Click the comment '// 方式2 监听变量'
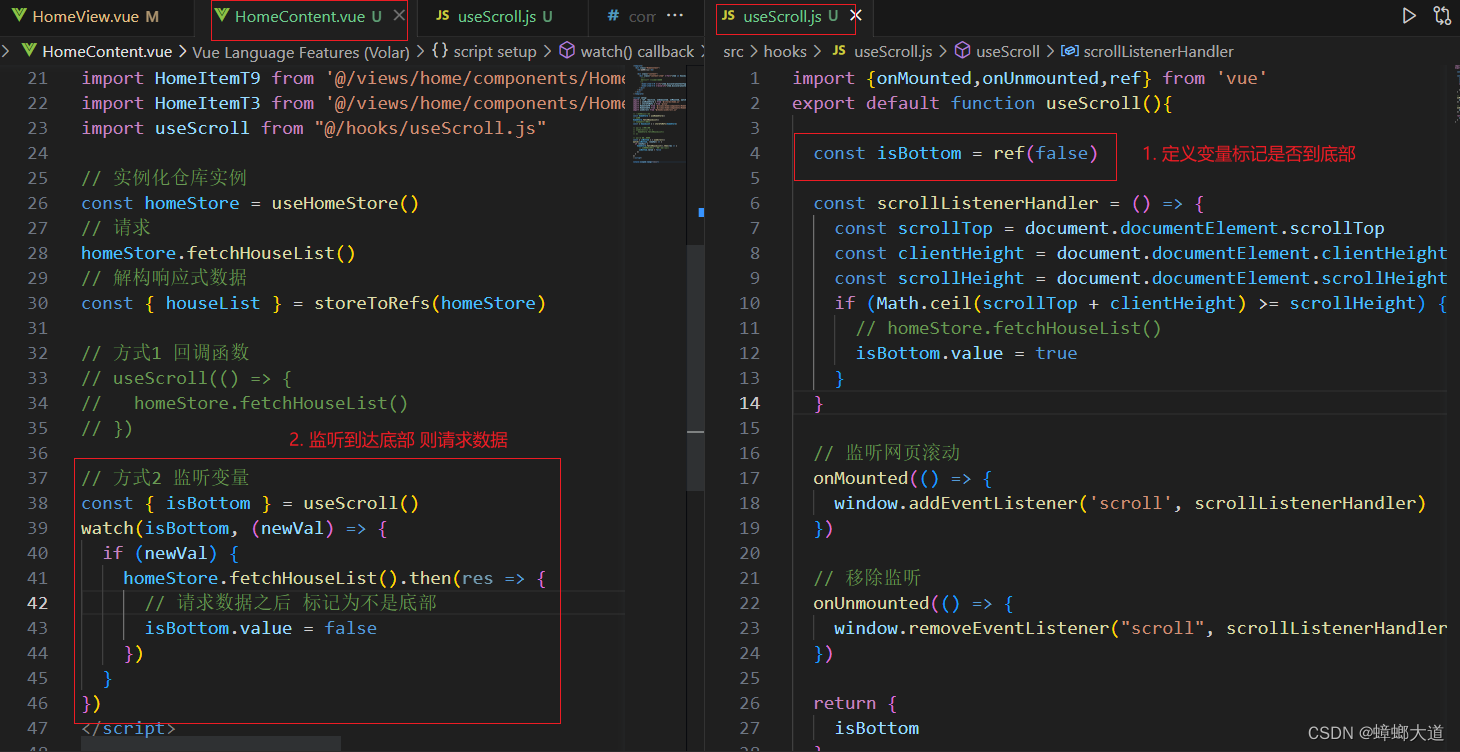The width and height of the screenshot is (1460, 752). 165,478
